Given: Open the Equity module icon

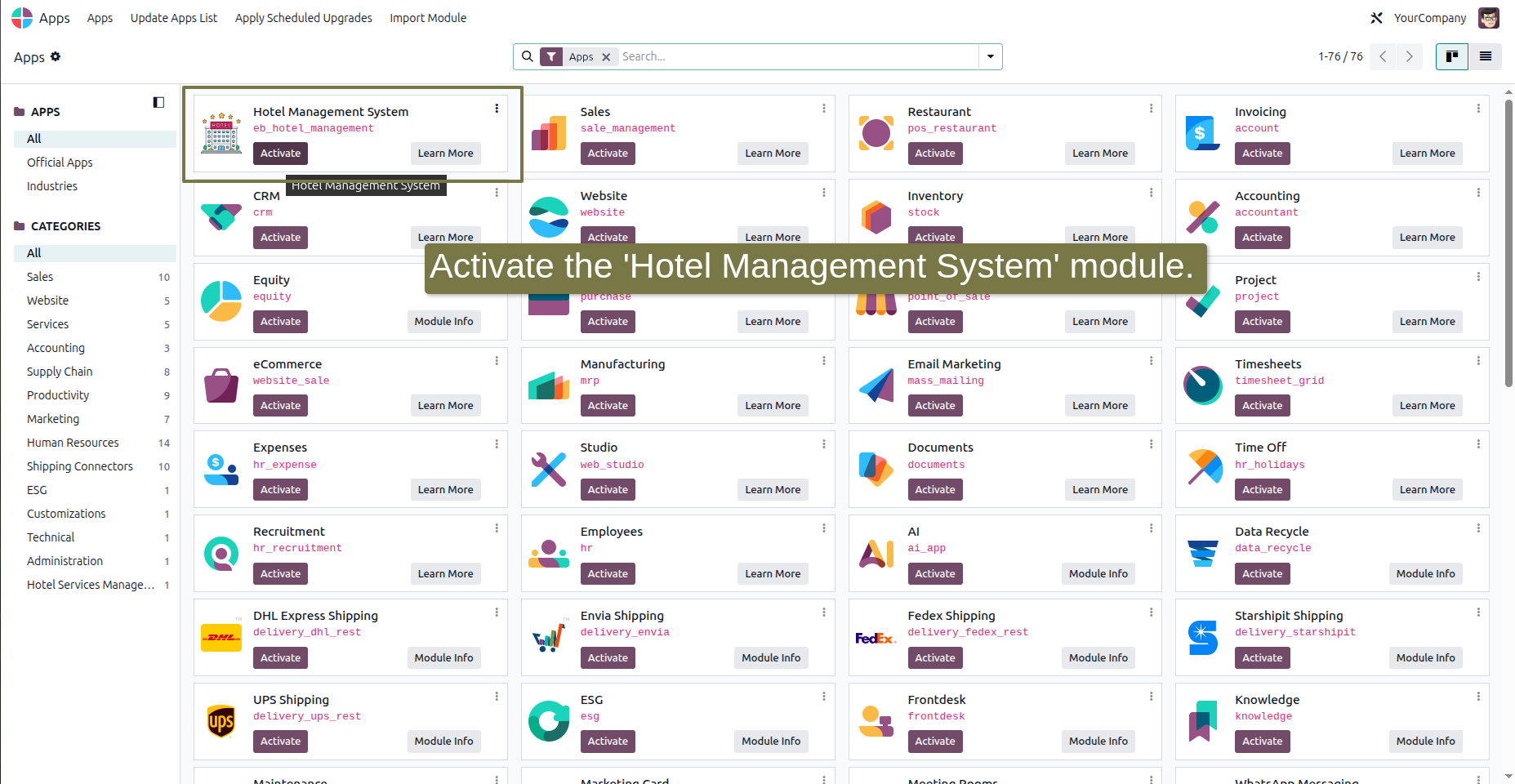Looking at the screenshot, I should pos(221,301).
